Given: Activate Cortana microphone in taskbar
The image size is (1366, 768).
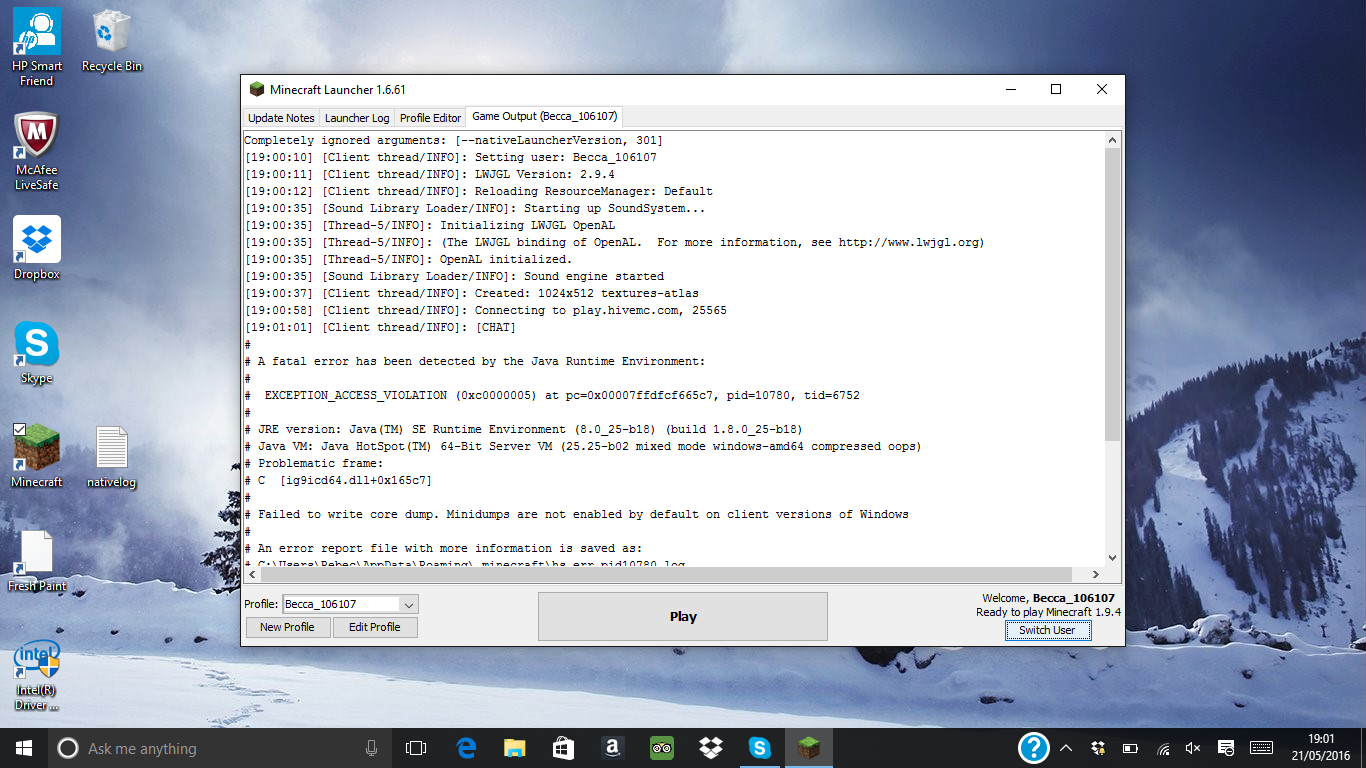Looking at the screenshot, I should click(371, 748).
